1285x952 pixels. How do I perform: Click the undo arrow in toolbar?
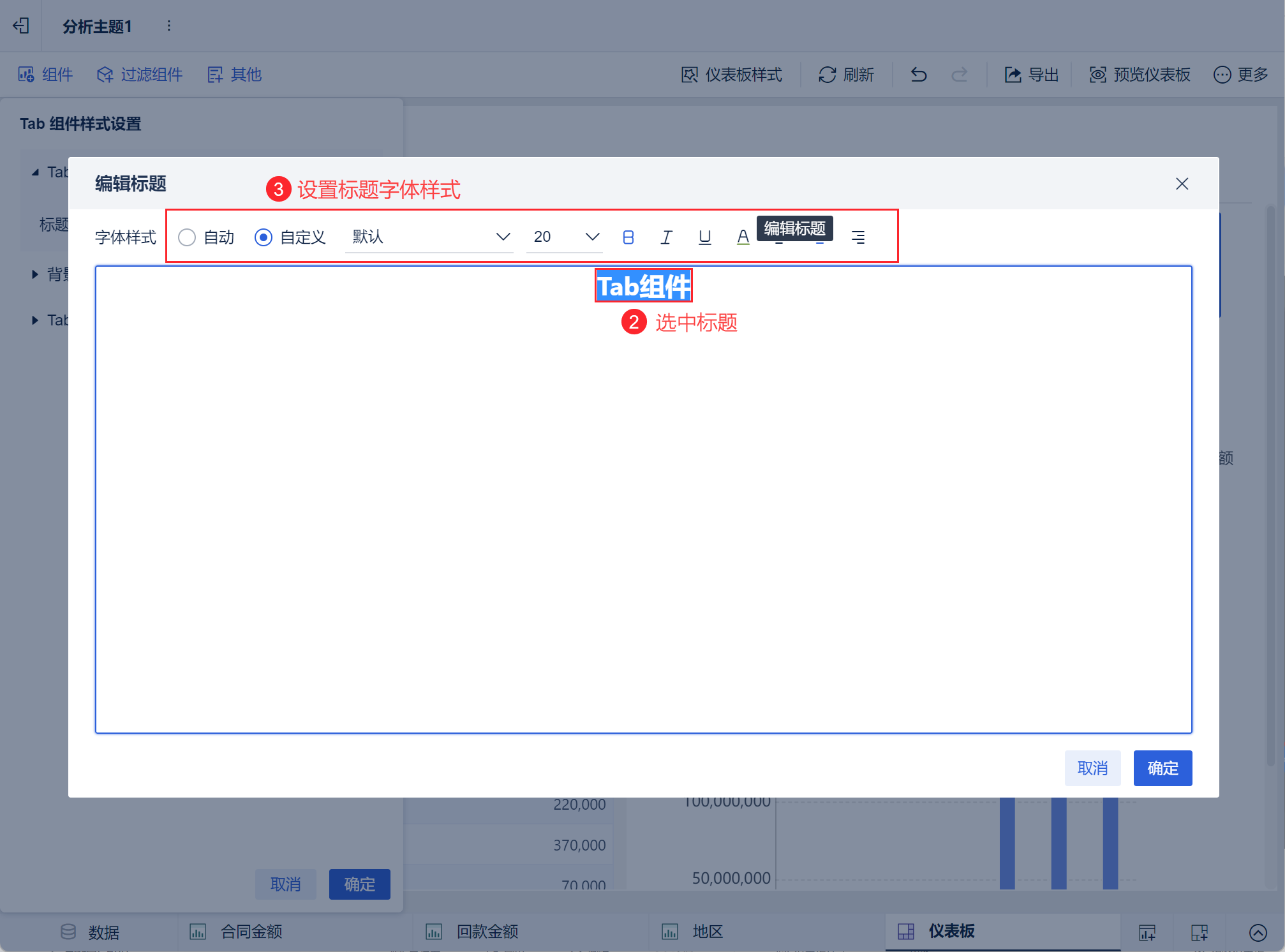pyautogui.click(x=919, y=75)
